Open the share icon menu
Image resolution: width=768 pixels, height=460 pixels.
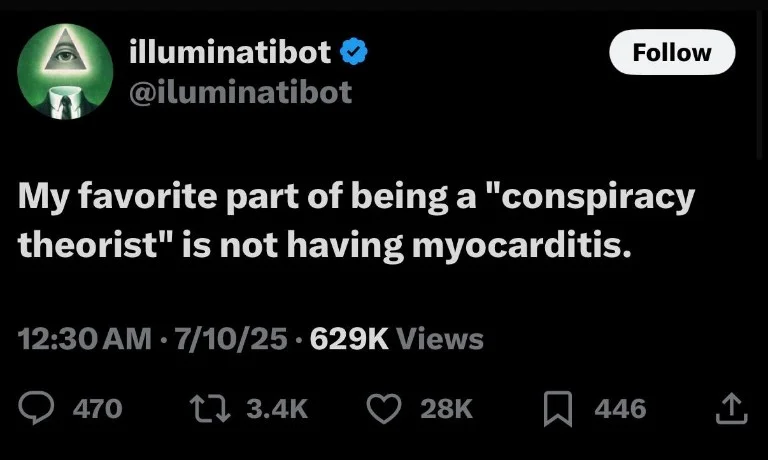731,407
